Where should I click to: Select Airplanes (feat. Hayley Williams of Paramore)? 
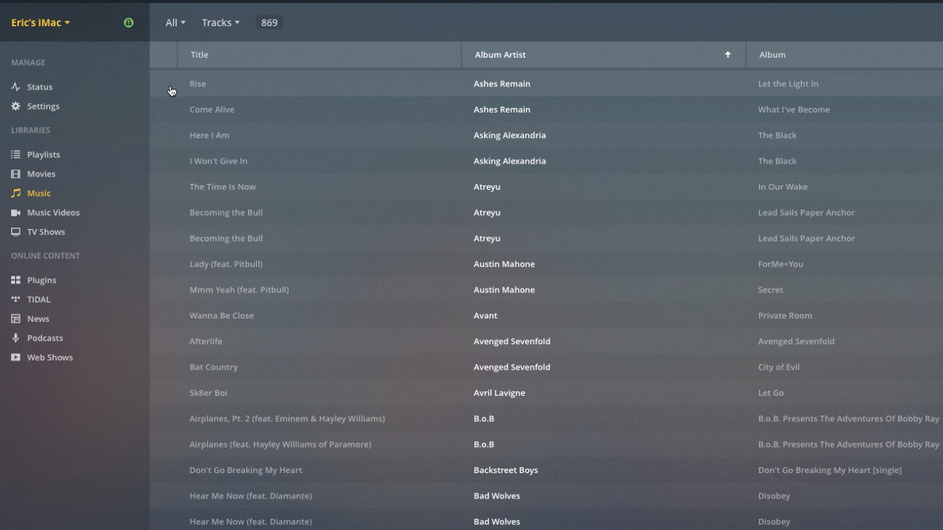point(280,445)
